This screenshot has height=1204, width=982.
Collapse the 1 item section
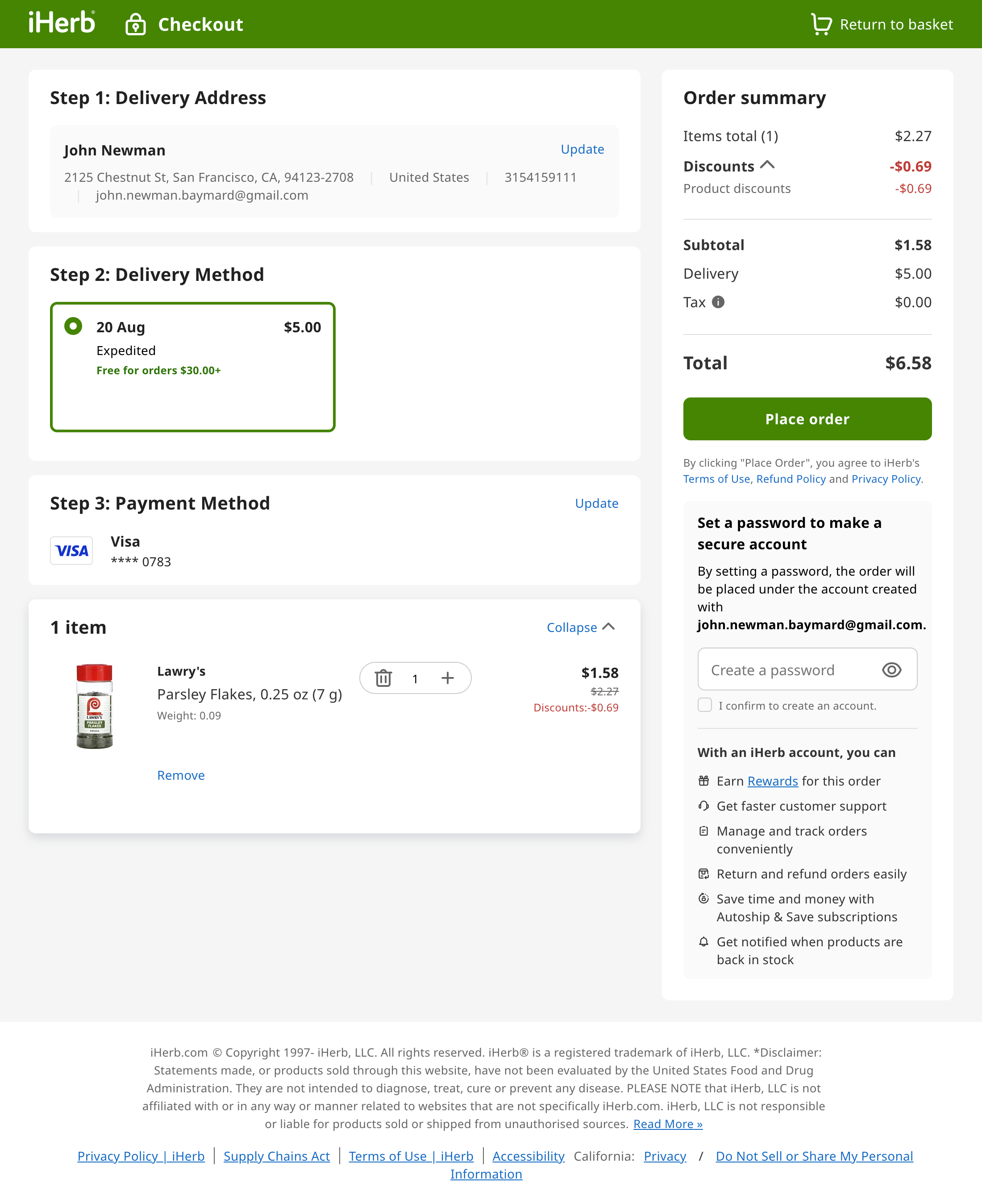(x=581, y=627)
